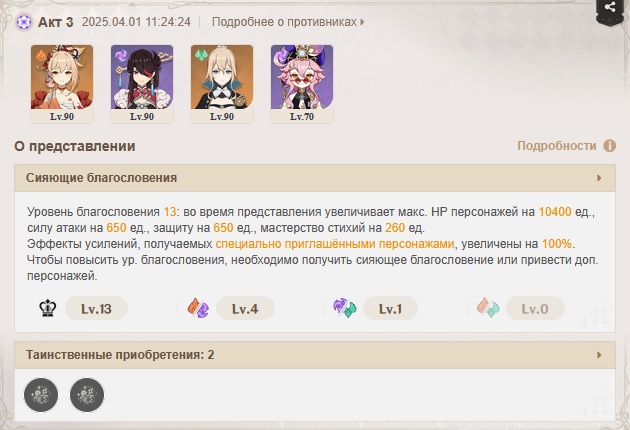Viewport: 630px width, 430px height.
Task: Click the purple Act 3 star emblem
Action: [24, 22]
